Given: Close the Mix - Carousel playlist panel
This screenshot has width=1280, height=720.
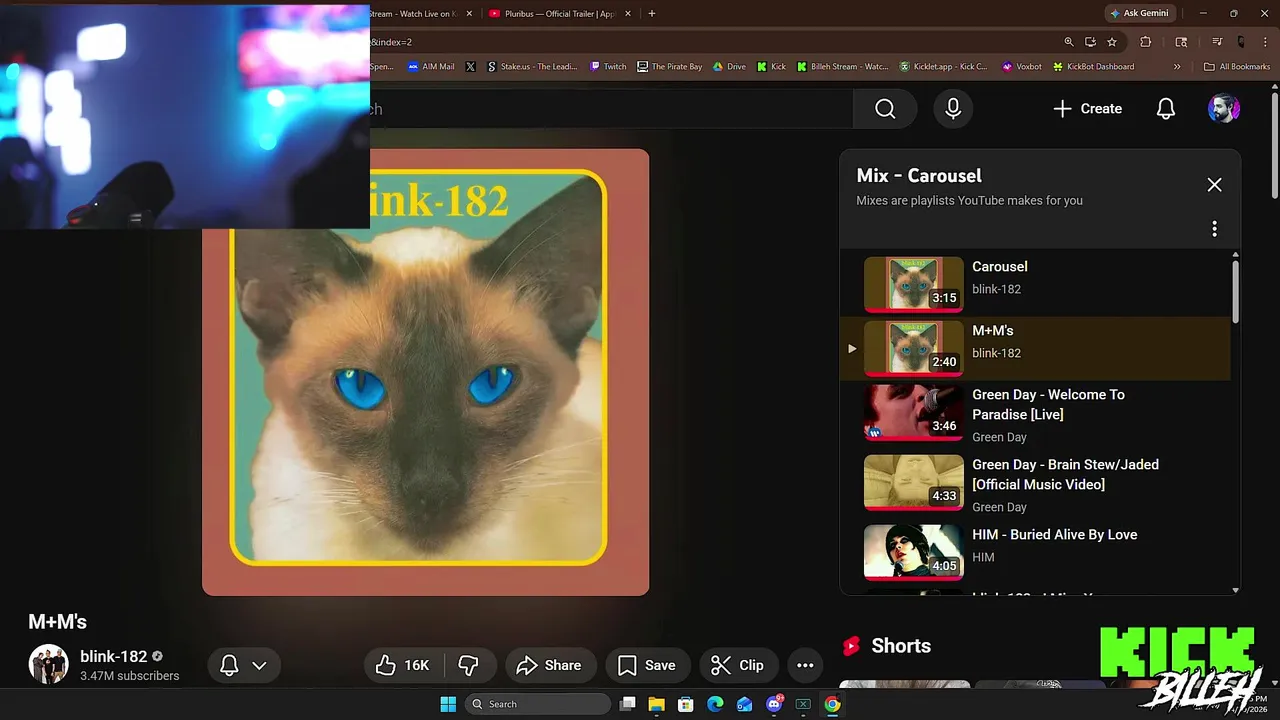Looking at the screenshot, I should click(1214, 185).
